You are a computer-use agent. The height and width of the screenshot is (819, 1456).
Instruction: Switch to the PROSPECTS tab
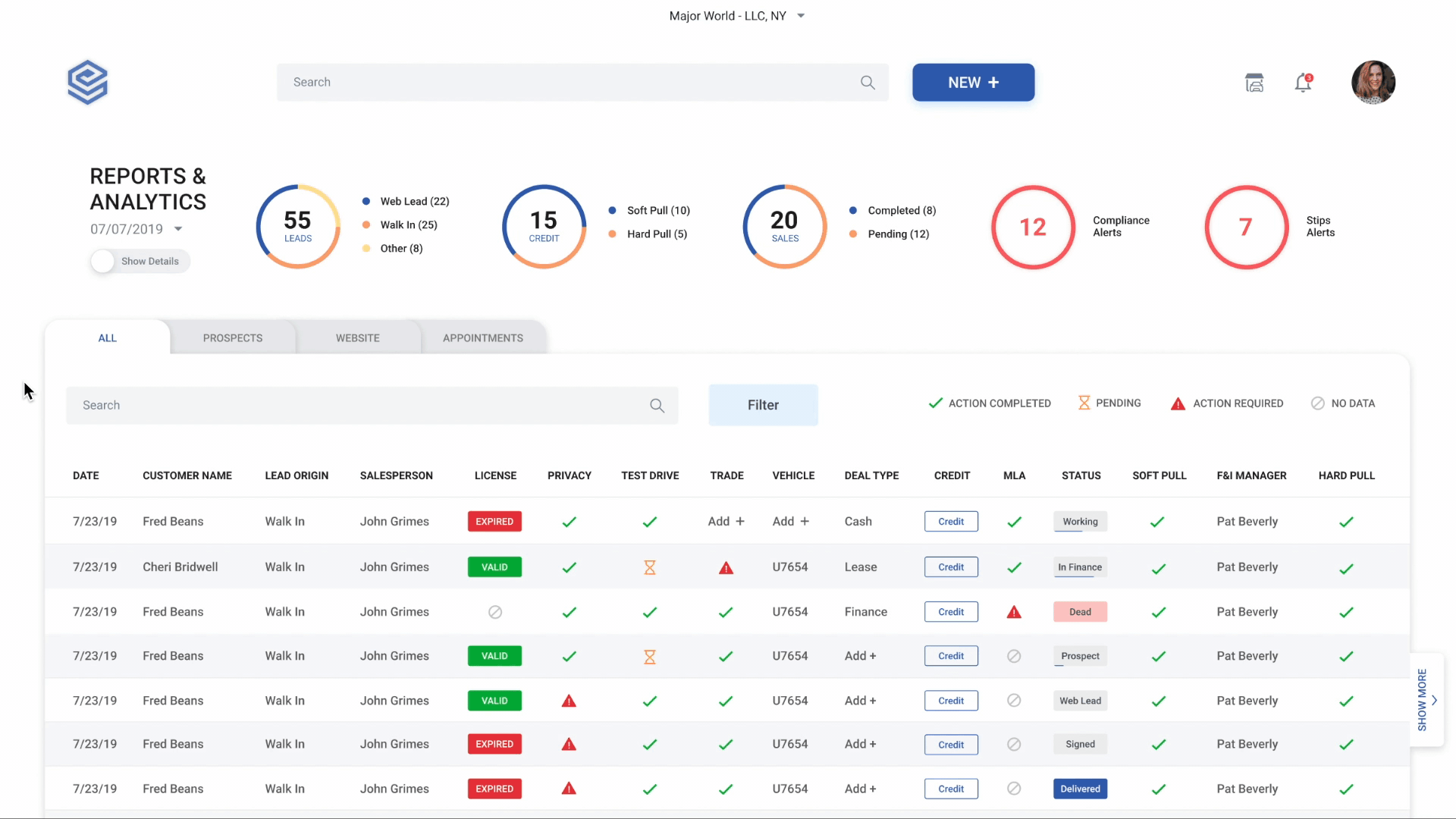coord(232,338)
